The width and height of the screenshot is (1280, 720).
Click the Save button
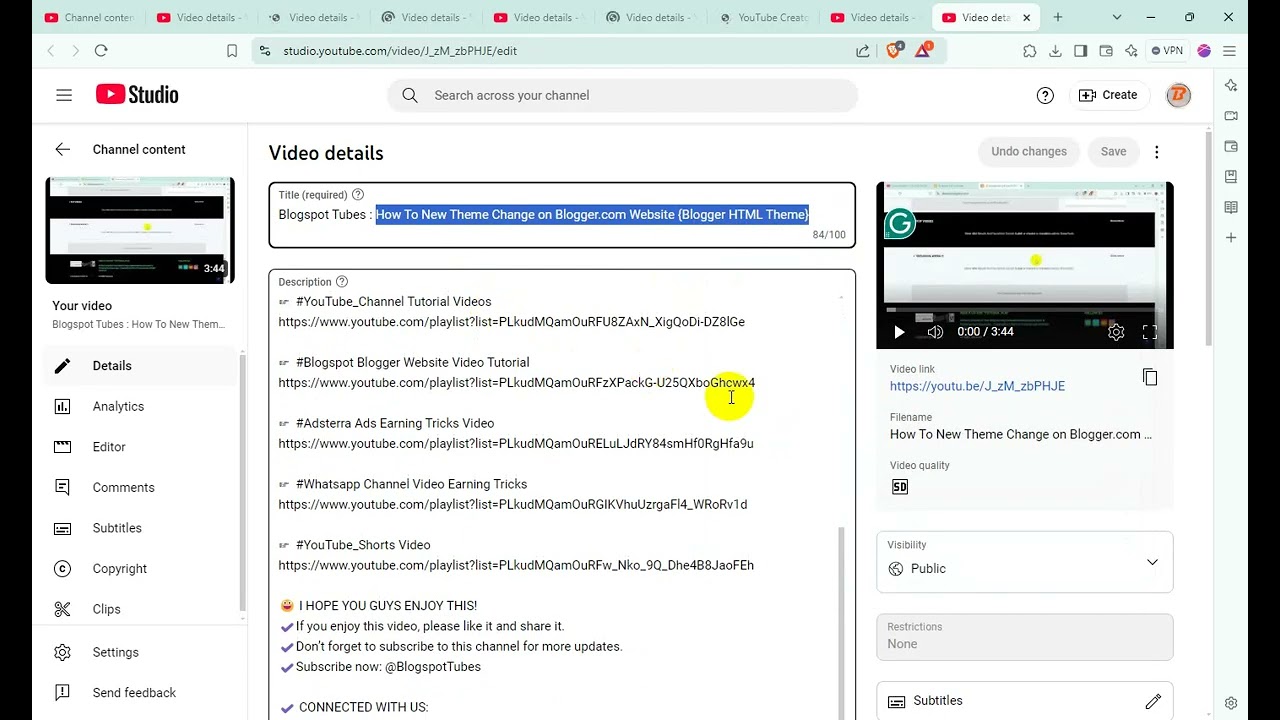(1113, 152)
